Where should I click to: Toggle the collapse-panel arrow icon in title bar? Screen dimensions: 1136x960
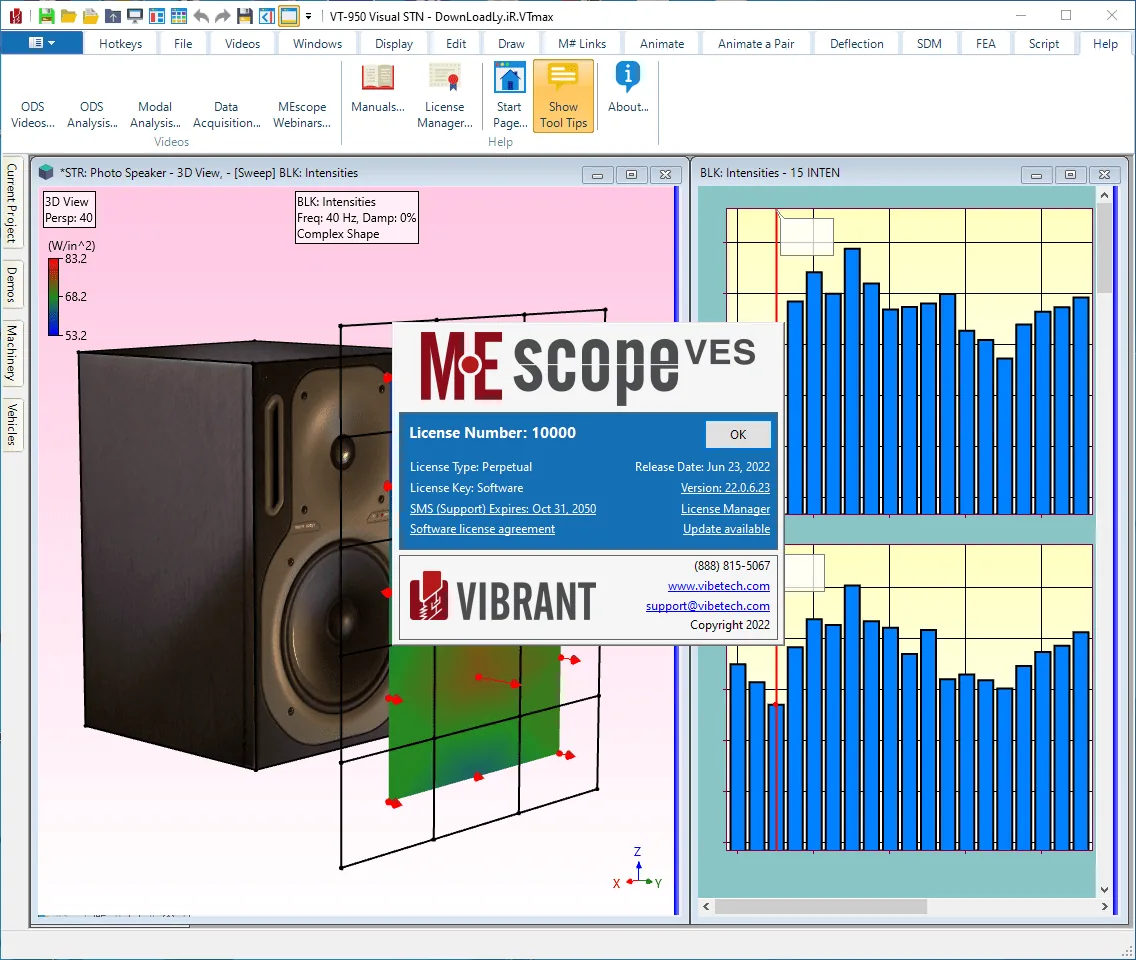point(267,15)
